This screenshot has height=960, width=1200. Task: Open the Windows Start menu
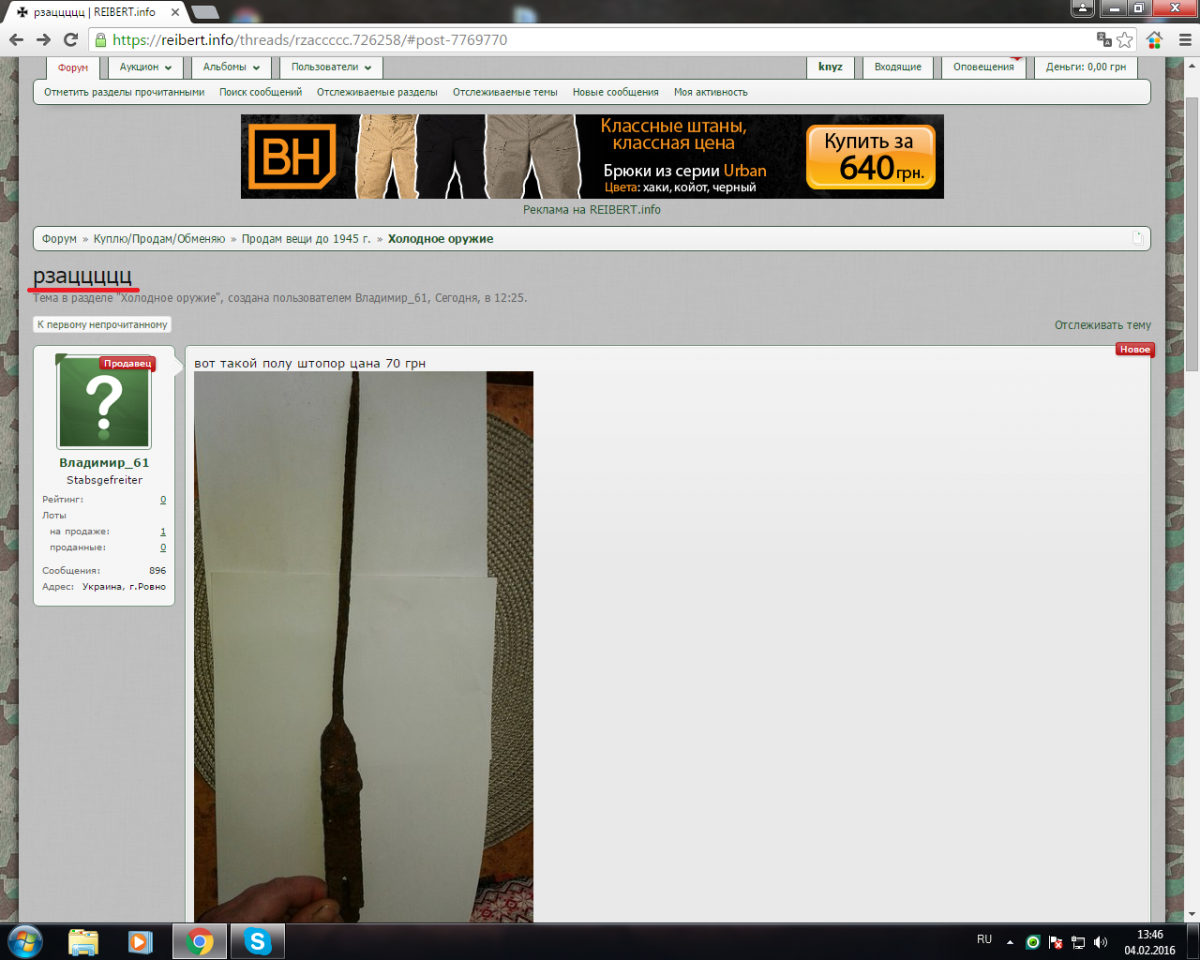[24, 941]
